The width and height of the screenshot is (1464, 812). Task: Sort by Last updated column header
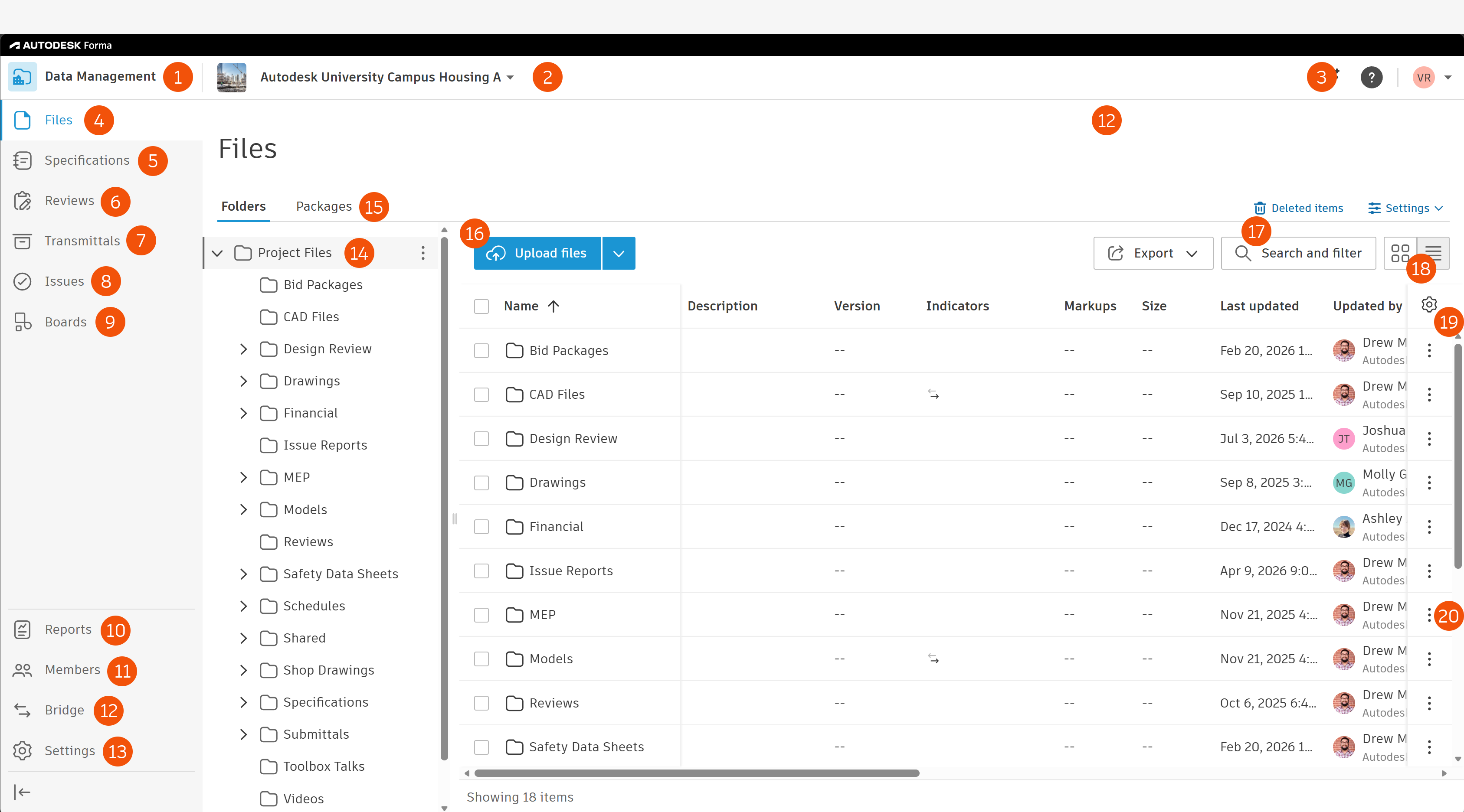tap(1259, 307)
